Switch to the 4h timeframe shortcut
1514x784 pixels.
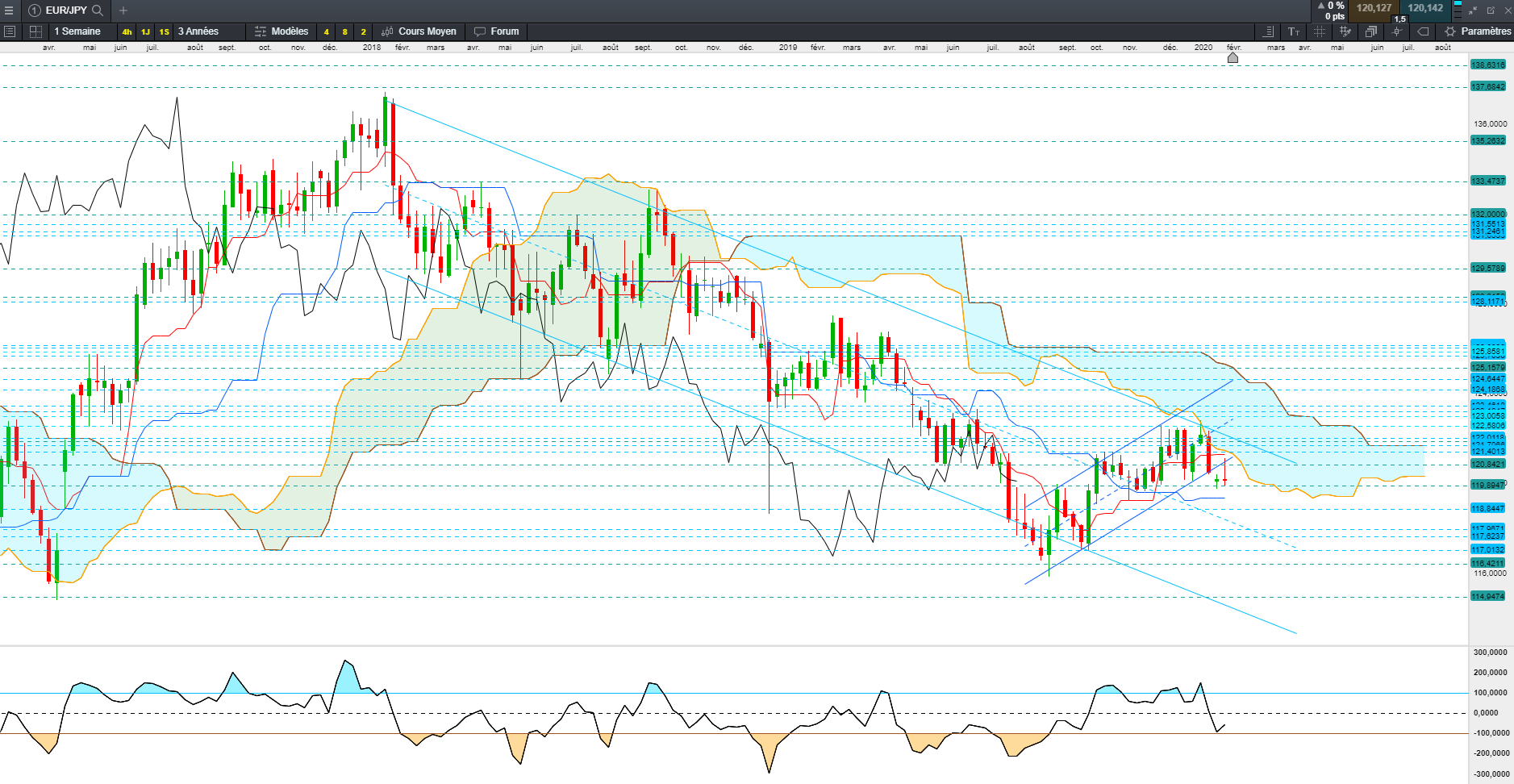127,31
